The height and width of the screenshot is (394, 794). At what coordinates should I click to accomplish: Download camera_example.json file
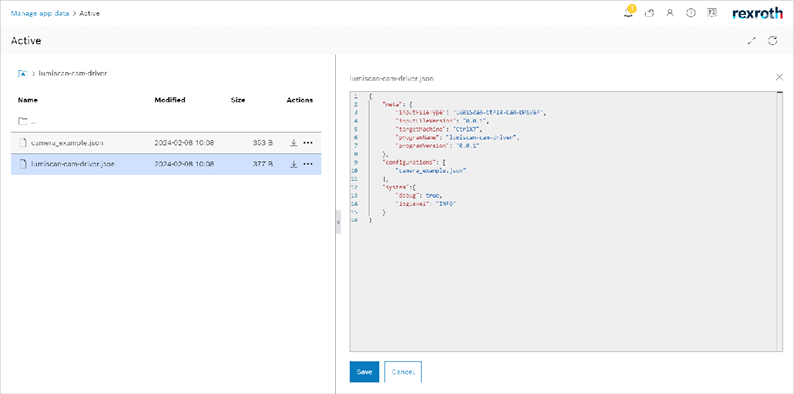[x=293, y=143]
